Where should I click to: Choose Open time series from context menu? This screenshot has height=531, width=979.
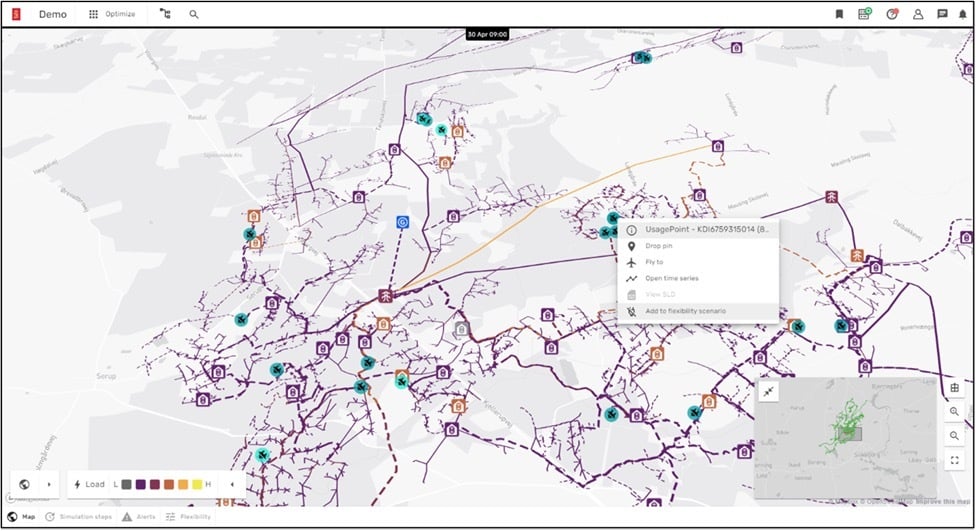tap(671, 278)
